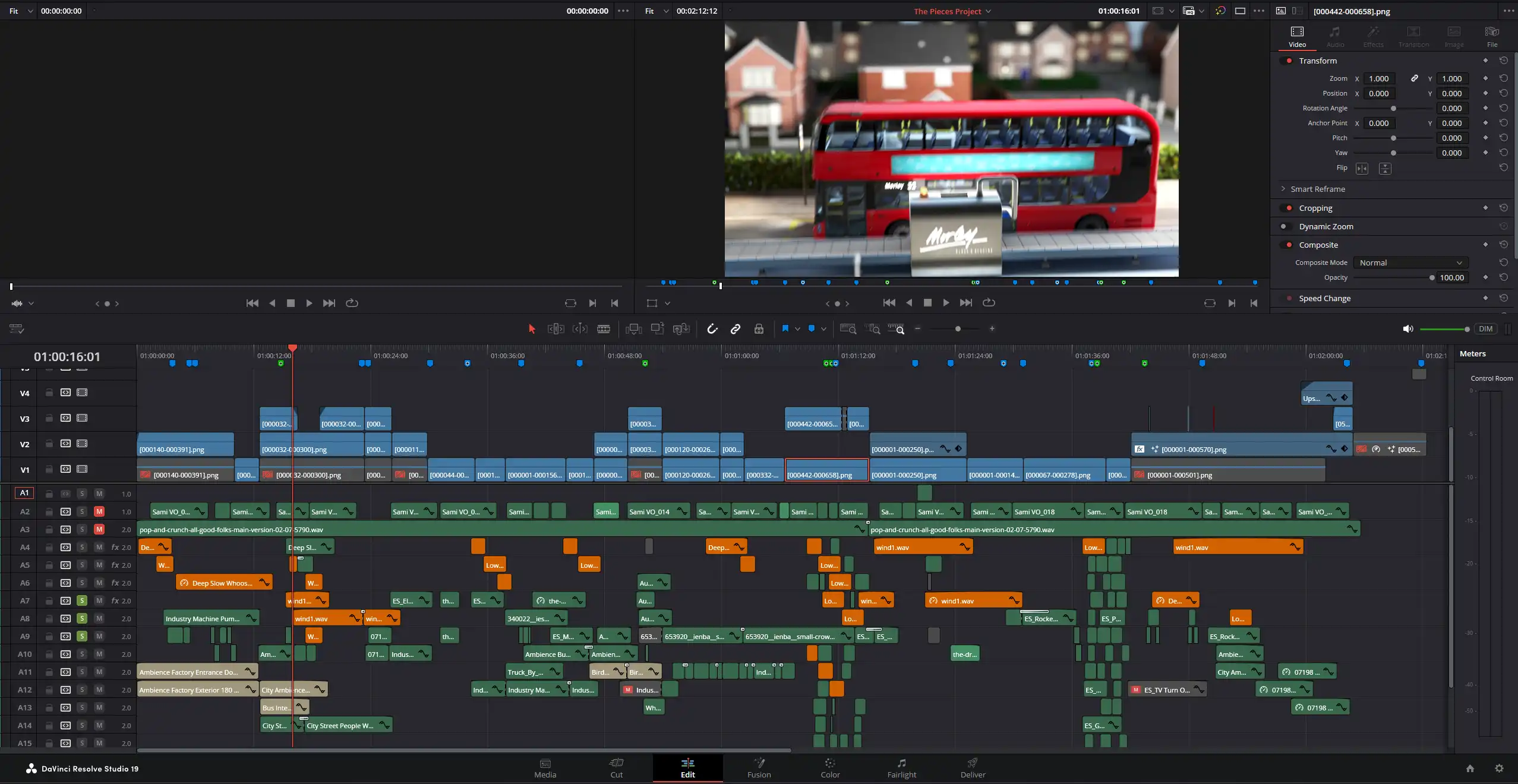Click the Full Extent Zoom icon
This screenshot has width=1518, height=784.
848,329
